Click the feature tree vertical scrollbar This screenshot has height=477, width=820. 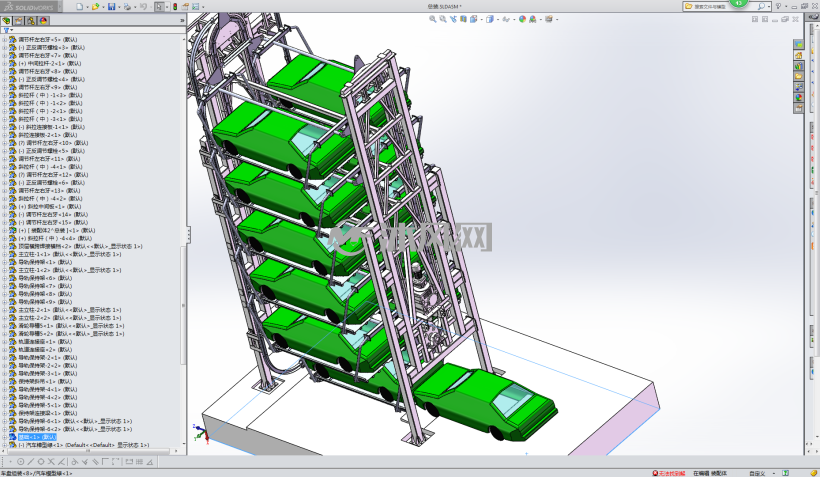click(183, 305)
